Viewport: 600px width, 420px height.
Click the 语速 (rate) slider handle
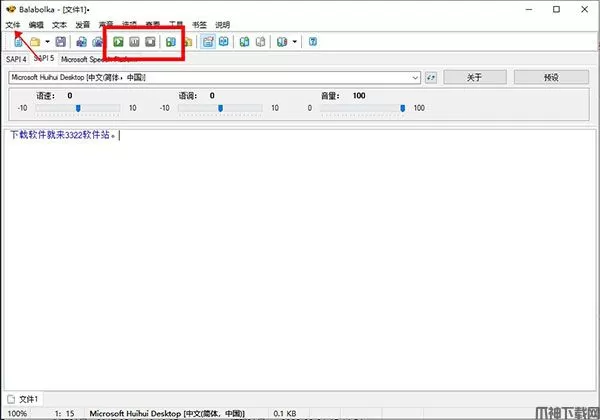click(77, 107)
